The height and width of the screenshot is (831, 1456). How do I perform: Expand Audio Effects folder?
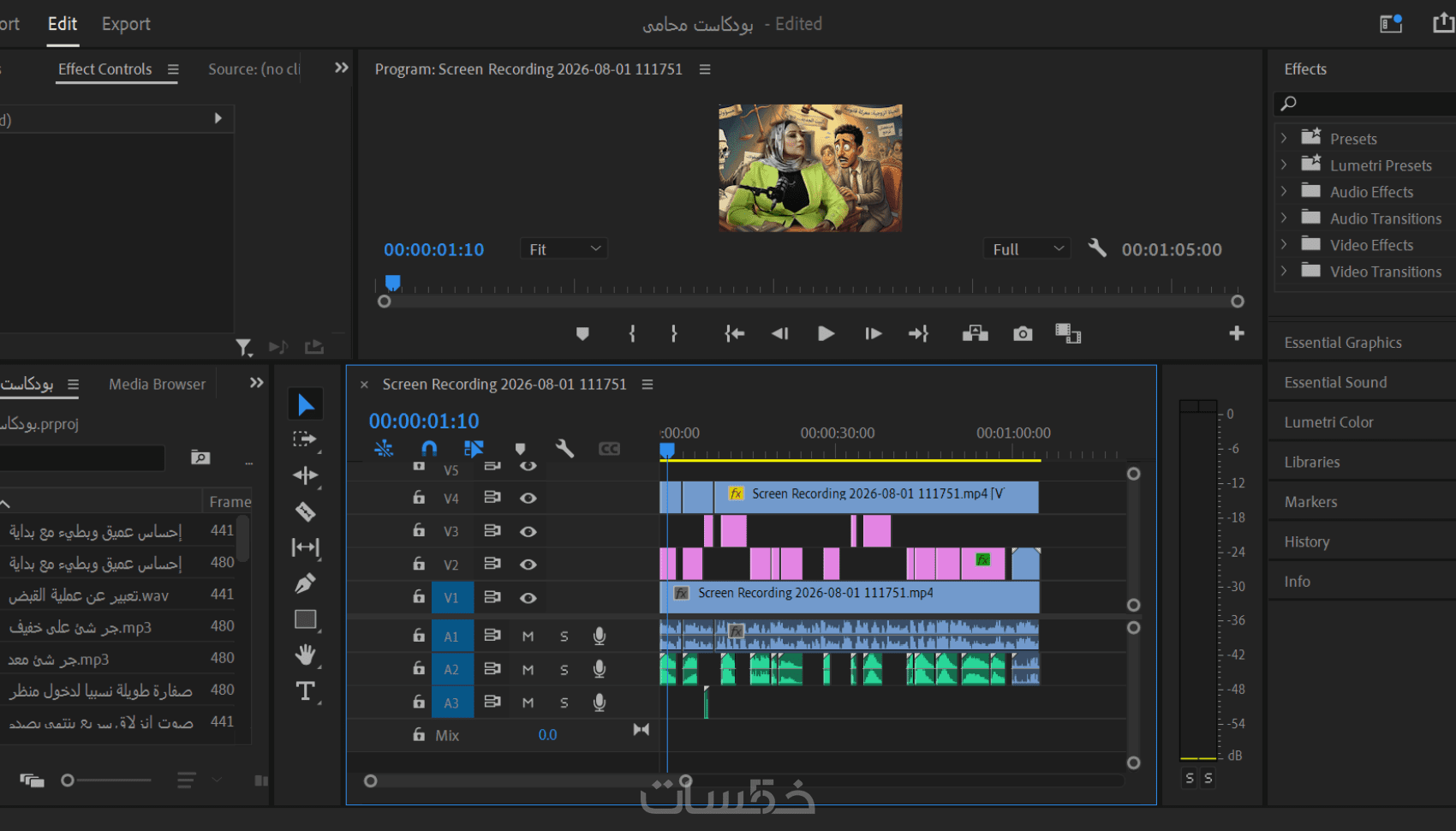pos(1284,191)
